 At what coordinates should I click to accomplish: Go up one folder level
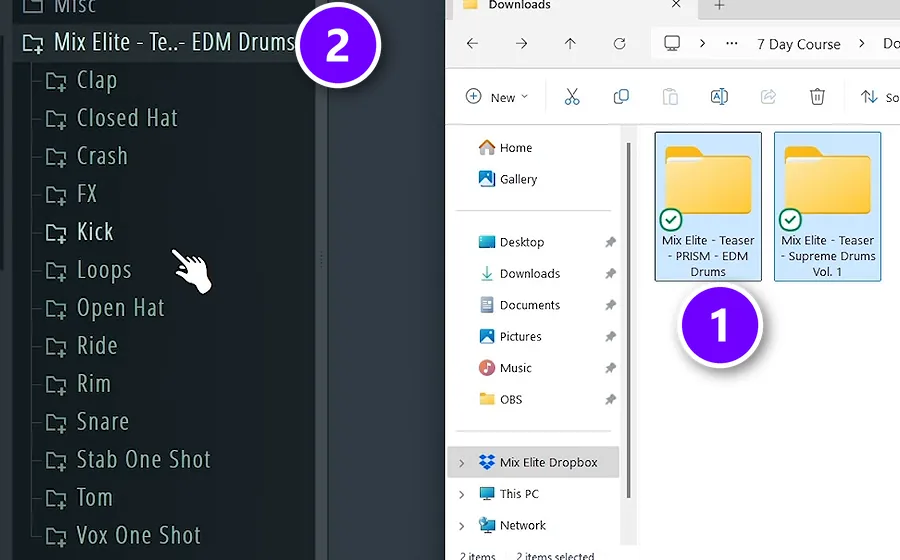(x=570, y=44)
